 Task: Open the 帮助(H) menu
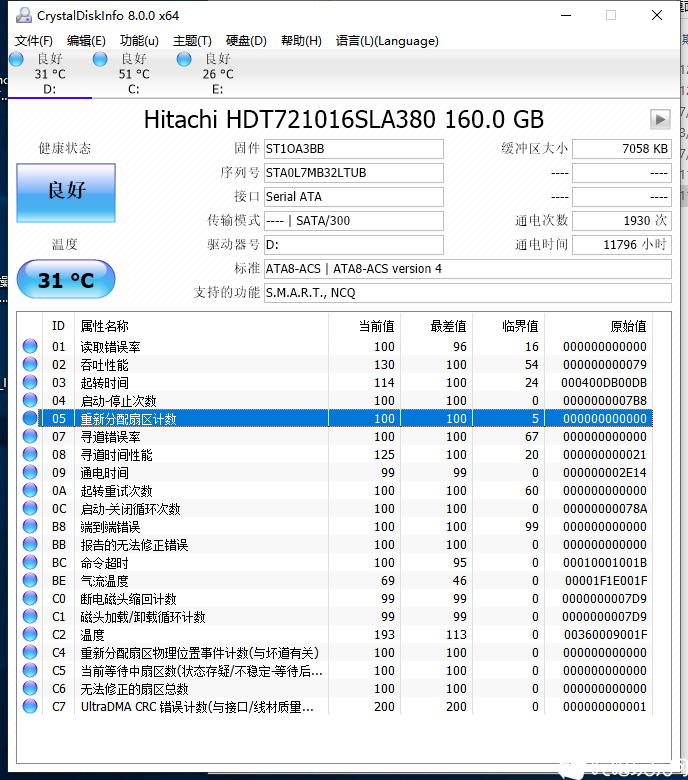[301, 41]
